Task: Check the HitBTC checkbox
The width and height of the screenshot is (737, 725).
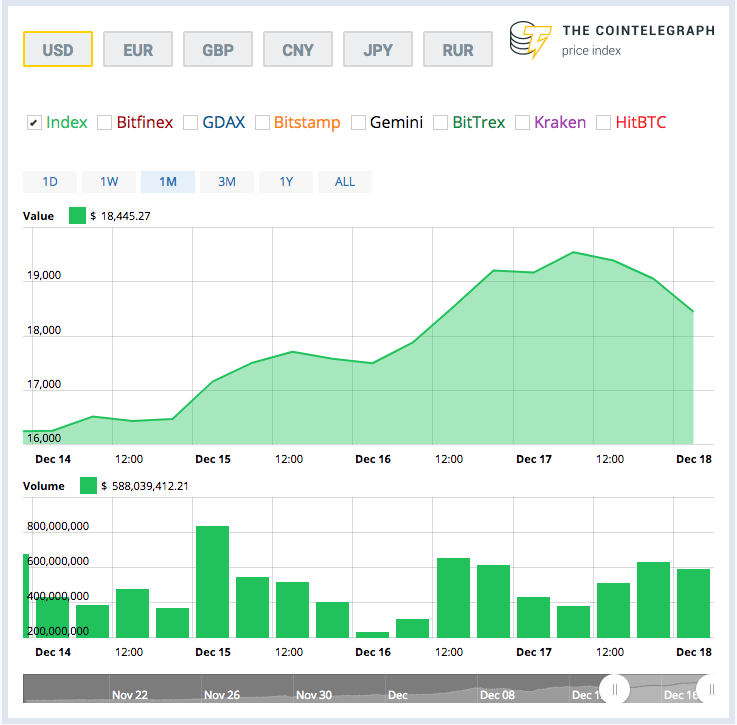Action: pos(603,123)
